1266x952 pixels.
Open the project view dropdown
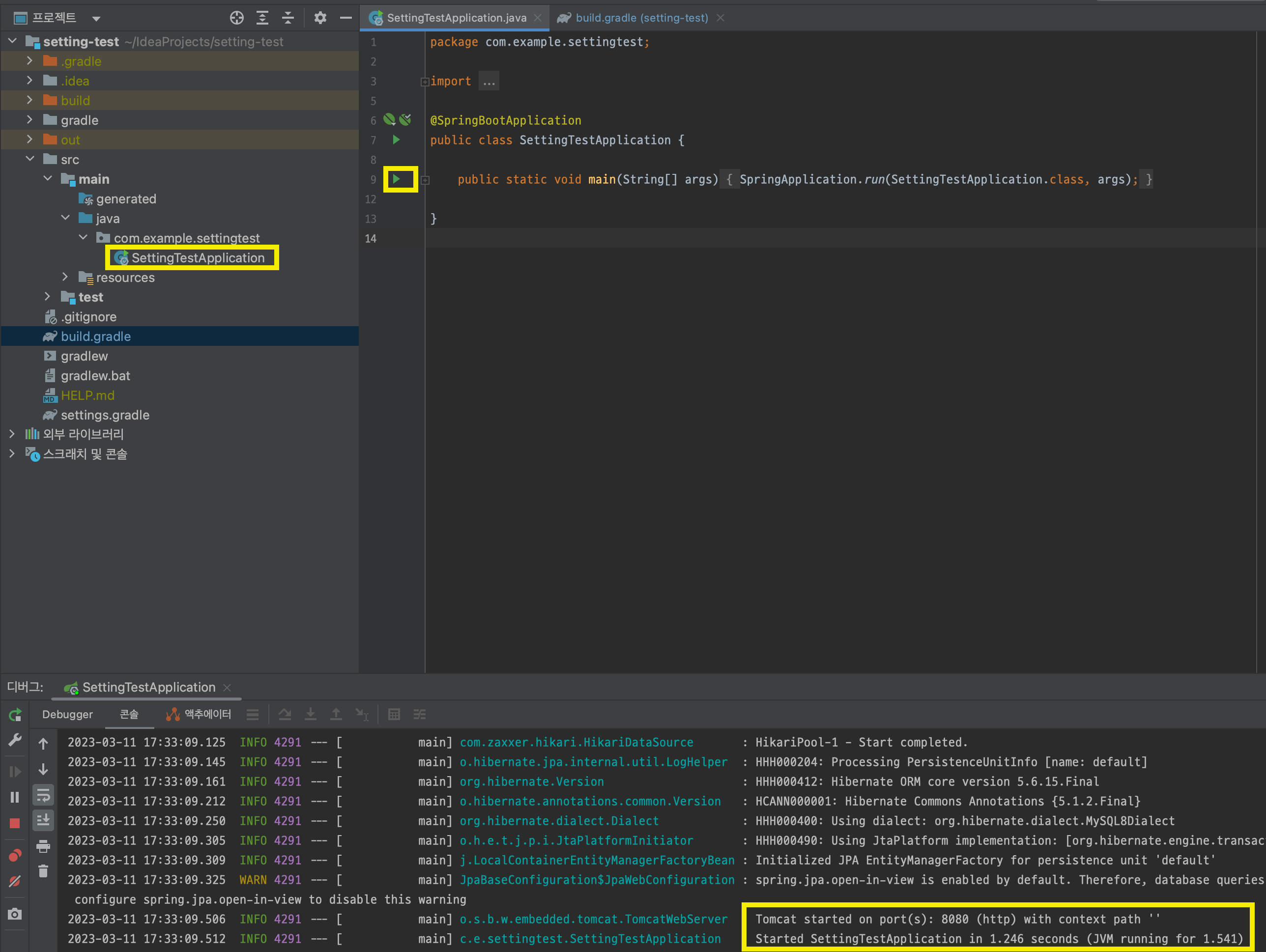click(x=96, y=18)
